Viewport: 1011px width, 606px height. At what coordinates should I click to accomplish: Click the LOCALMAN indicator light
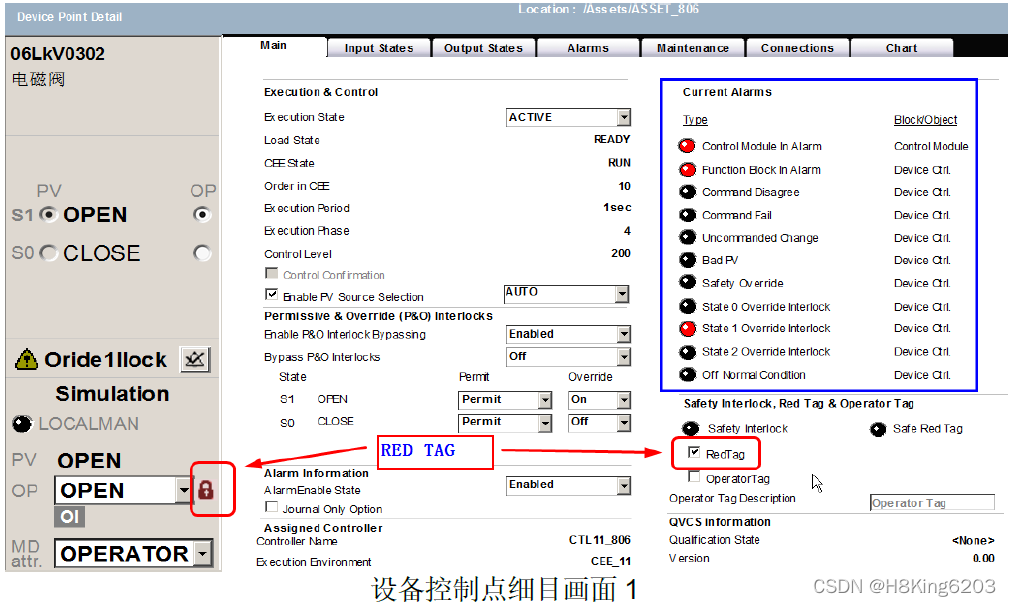22,424
